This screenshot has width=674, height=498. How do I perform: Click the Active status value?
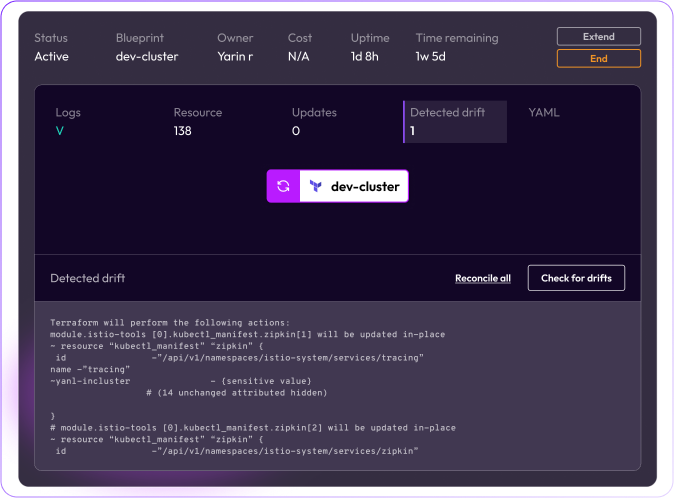[51, 56]
